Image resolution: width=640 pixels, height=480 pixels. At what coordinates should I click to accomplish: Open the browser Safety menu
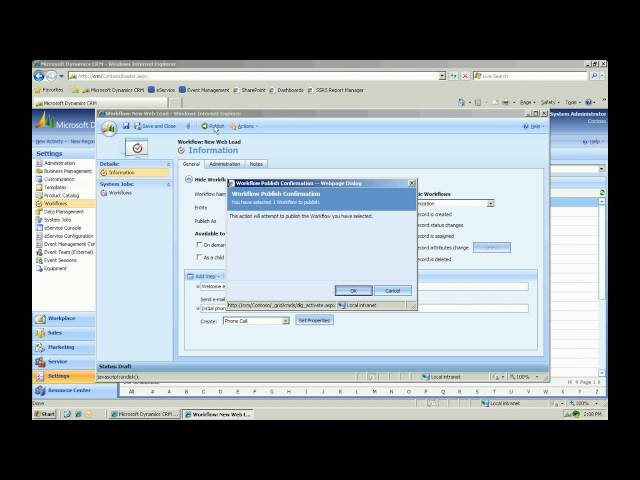click(x=549, y=102)
